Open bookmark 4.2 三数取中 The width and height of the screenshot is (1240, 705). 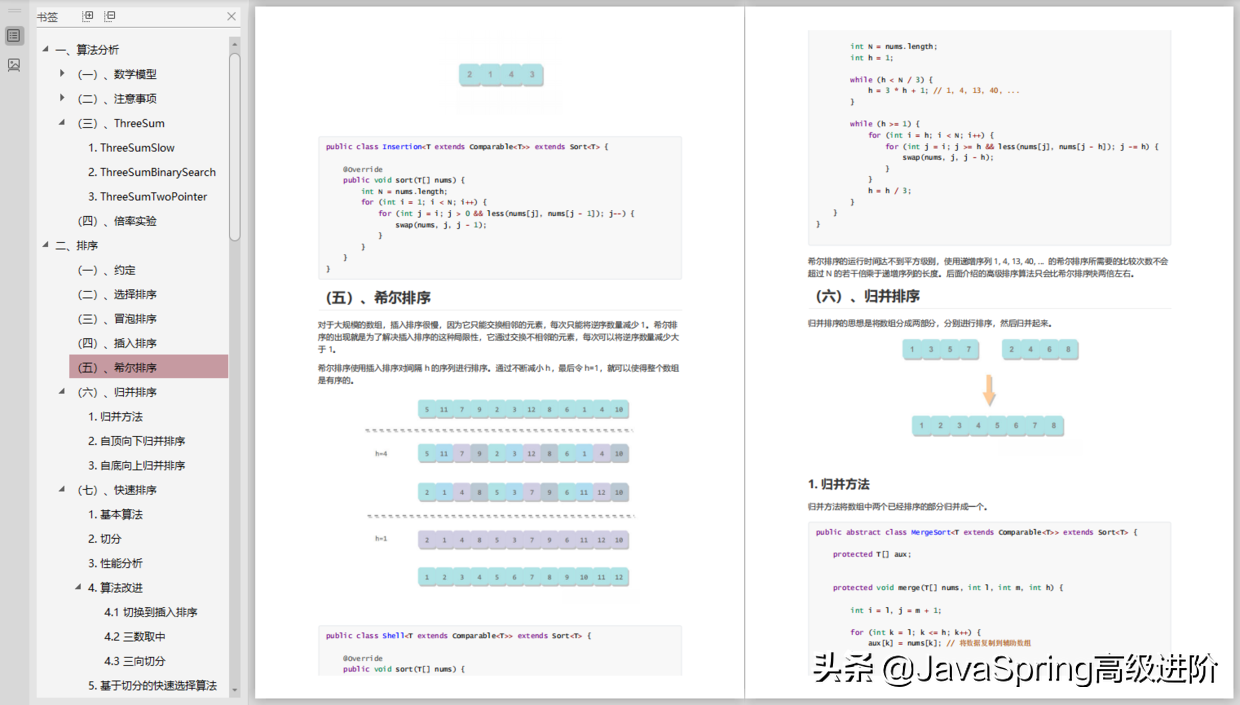[135, 637]
